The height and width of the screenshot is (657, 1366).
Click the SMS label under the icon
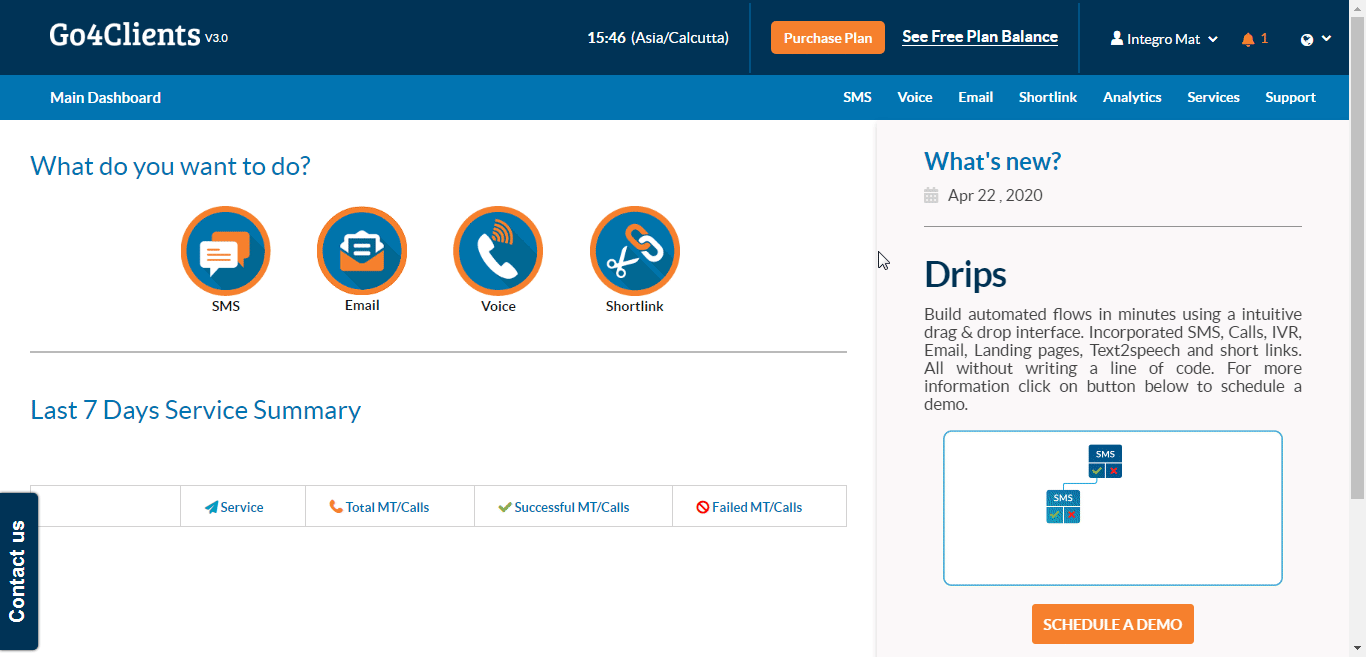226,306
